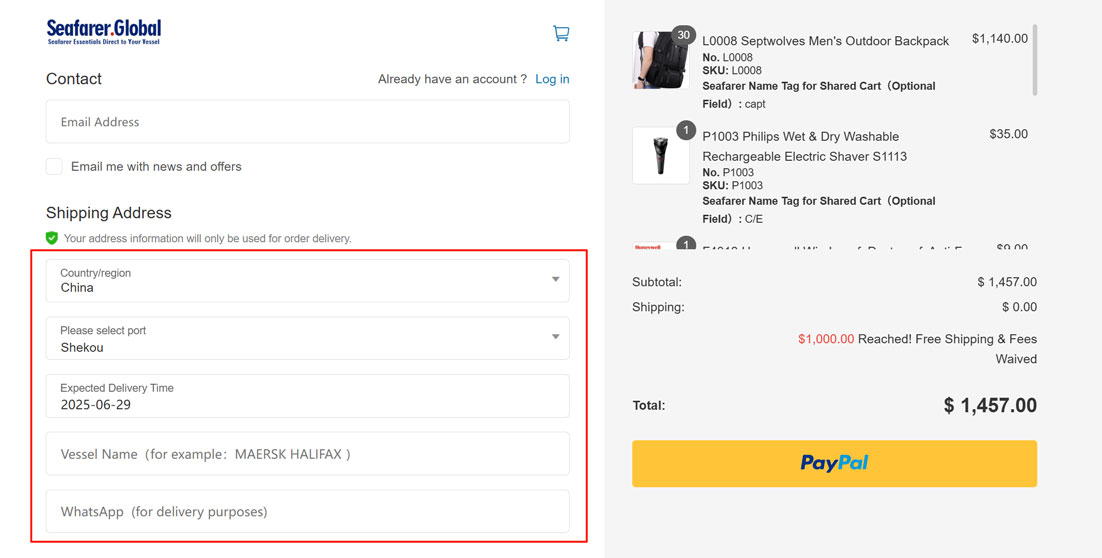The height and width of the screenshot is (558, 1102).
Task: Click the backpack quantity badge 30
Action: tap(684, 35)
